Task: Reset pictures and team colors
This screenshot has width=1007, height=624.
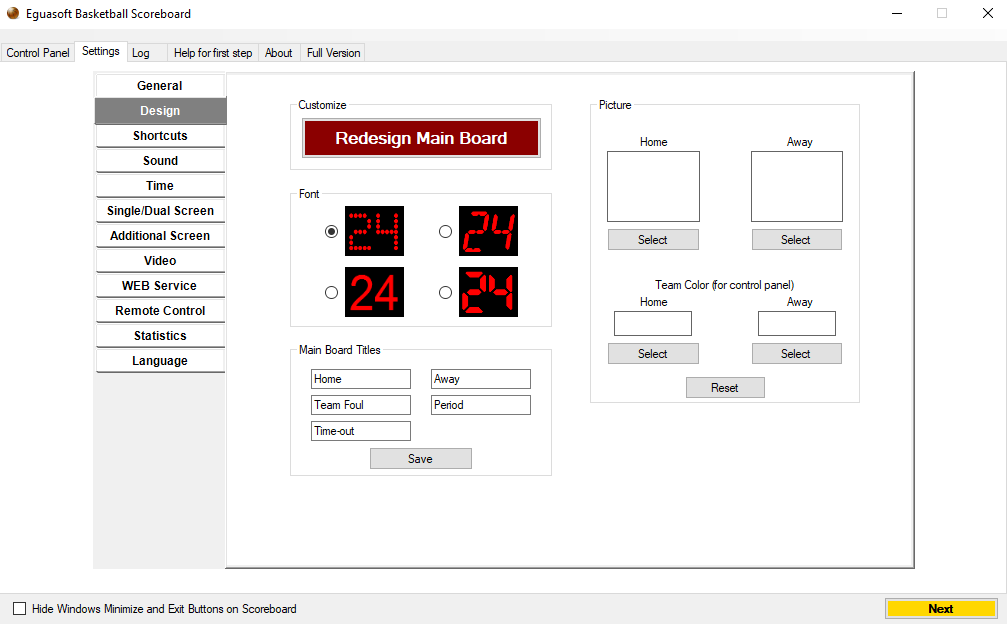Action: (x=725, y=388)
